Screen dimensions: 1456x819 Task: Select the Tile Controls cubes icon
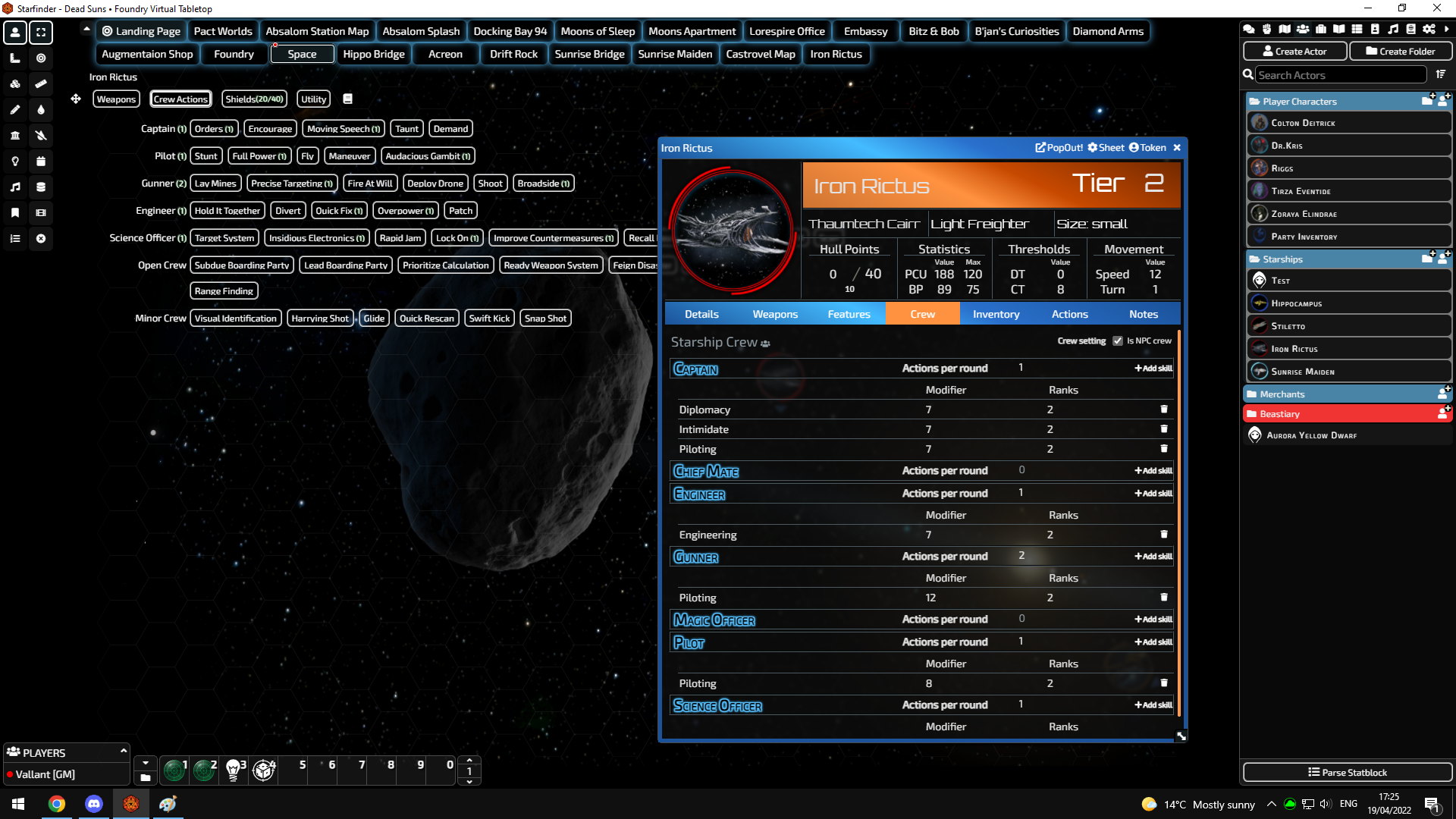15,84
